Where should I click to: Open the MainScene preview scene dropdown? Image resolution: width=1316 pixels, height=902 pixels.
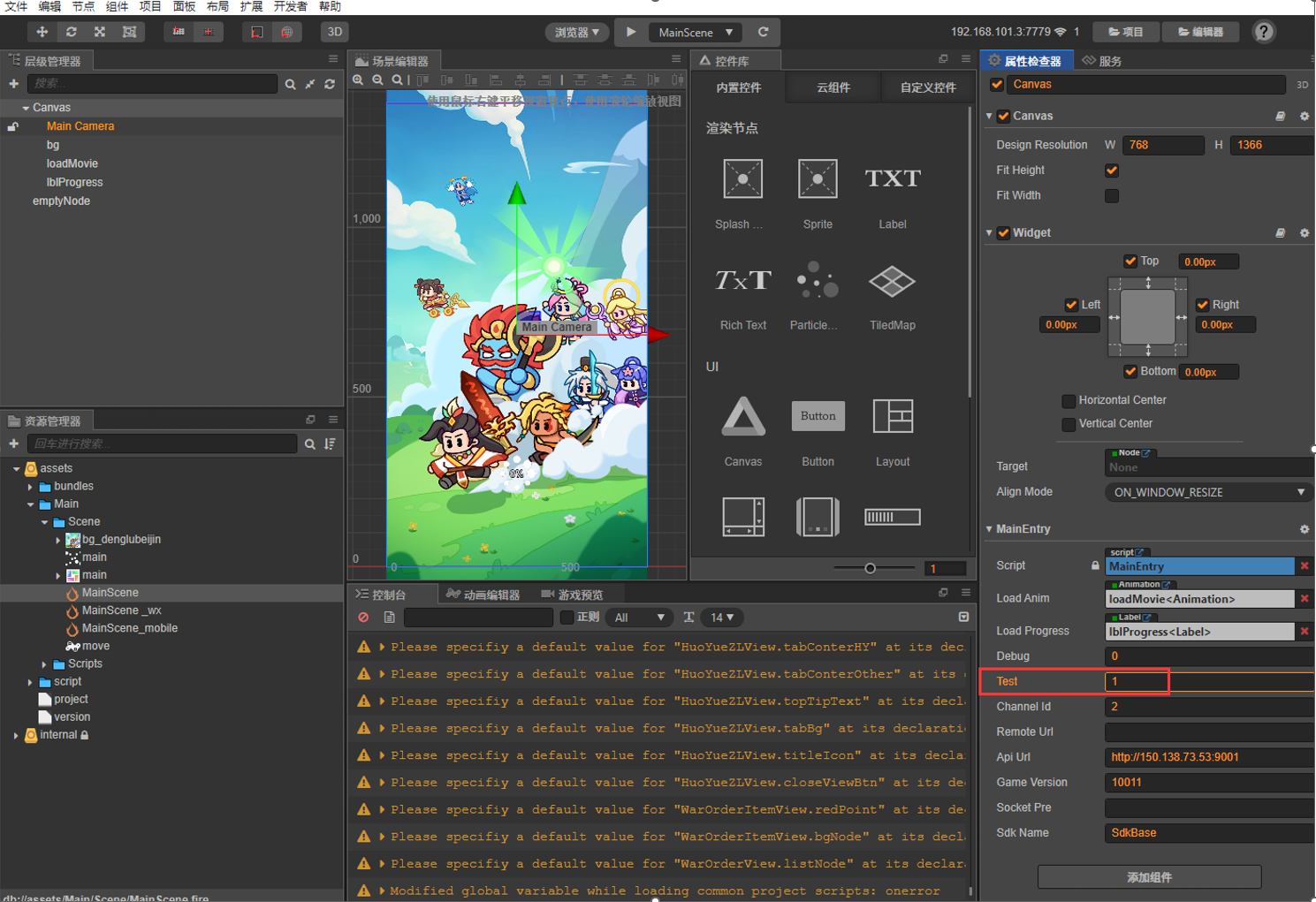click(x=696, y=32)
